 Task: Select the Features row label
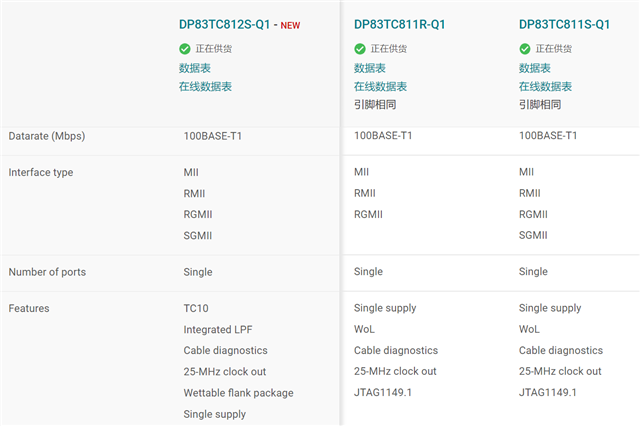[29, 309]
